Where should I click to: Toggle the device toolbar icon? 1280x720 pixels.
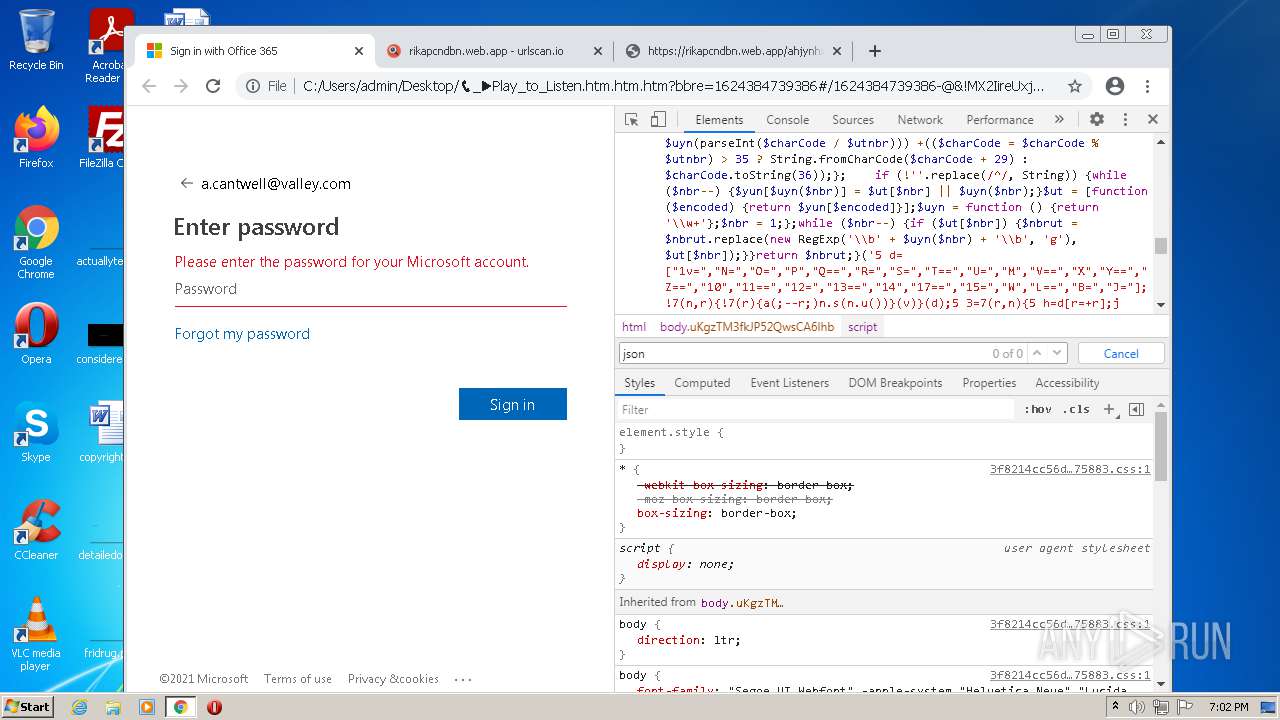click(658, 119)
